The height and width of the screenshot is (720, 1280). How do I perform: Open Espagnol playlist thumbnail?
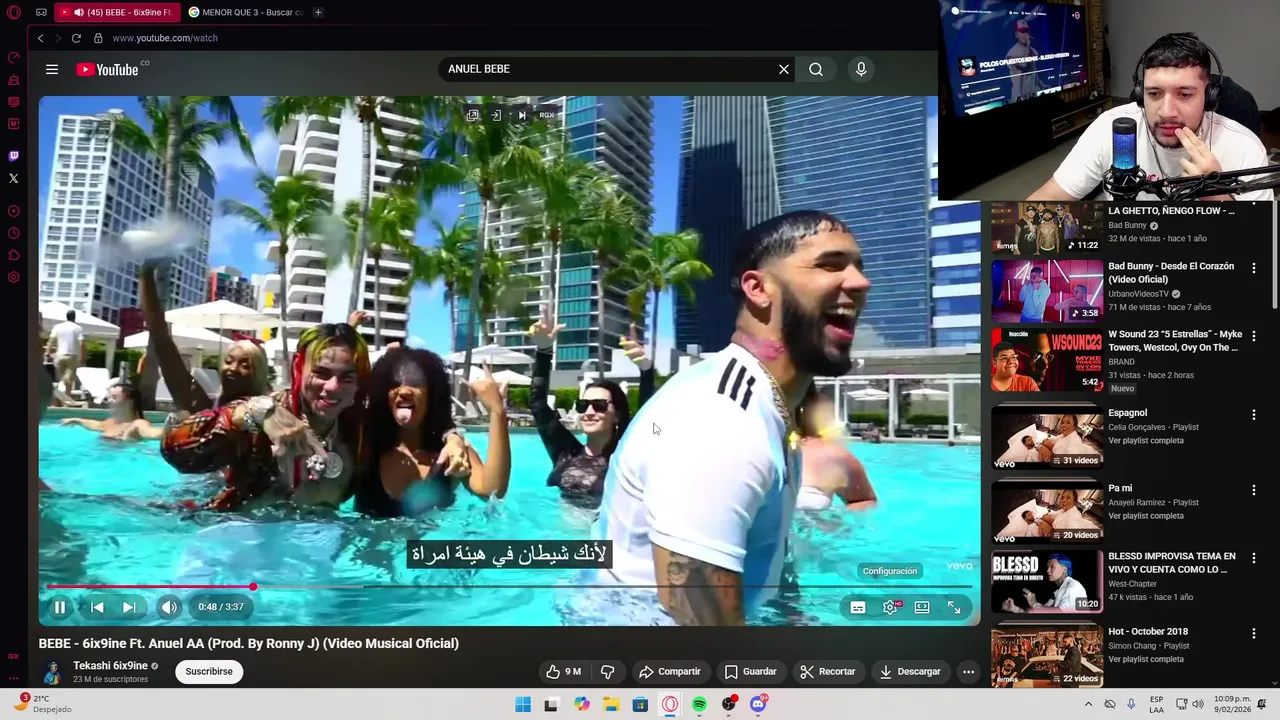point(1047,437)
